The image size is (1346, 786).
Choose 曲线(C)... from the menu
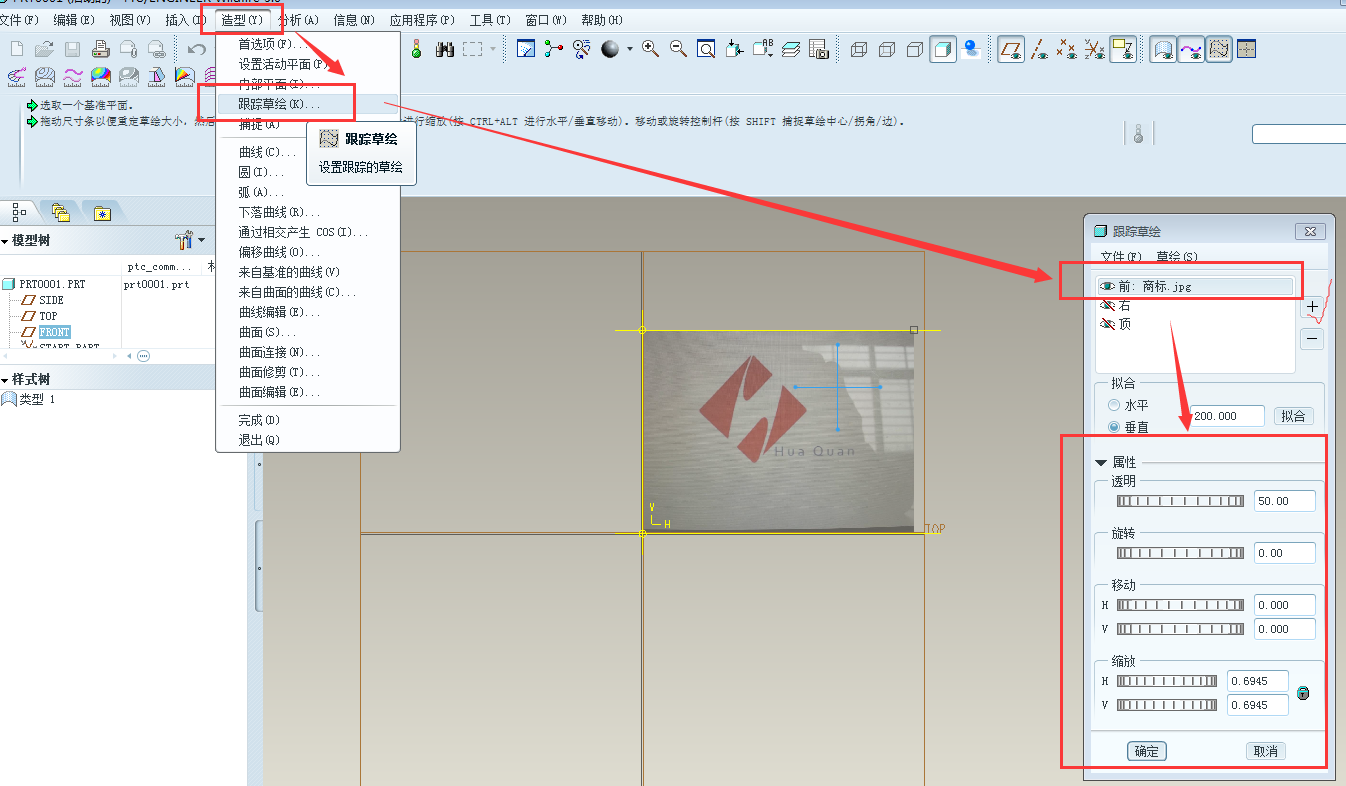(x=268, y=152)
